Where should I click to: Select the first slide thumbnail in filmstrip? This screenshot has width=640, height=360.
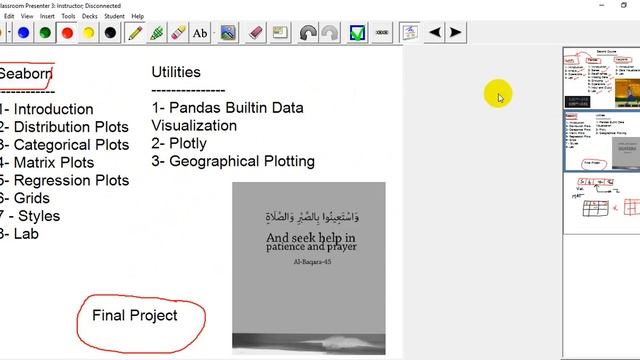pyautogui.click(x=602, y=78)
